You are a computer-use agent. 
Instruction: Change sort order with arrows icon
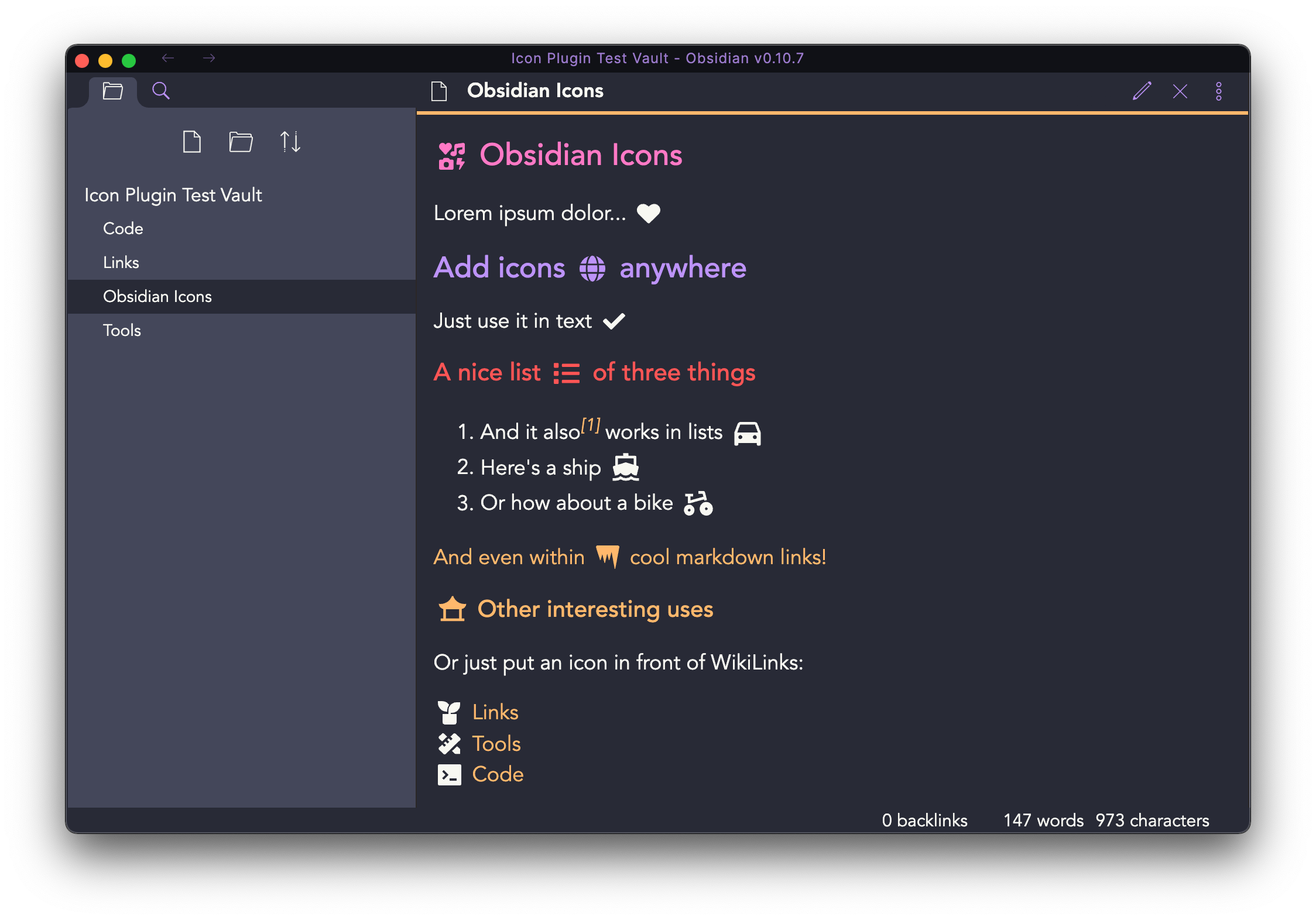[x=290, y=142]
